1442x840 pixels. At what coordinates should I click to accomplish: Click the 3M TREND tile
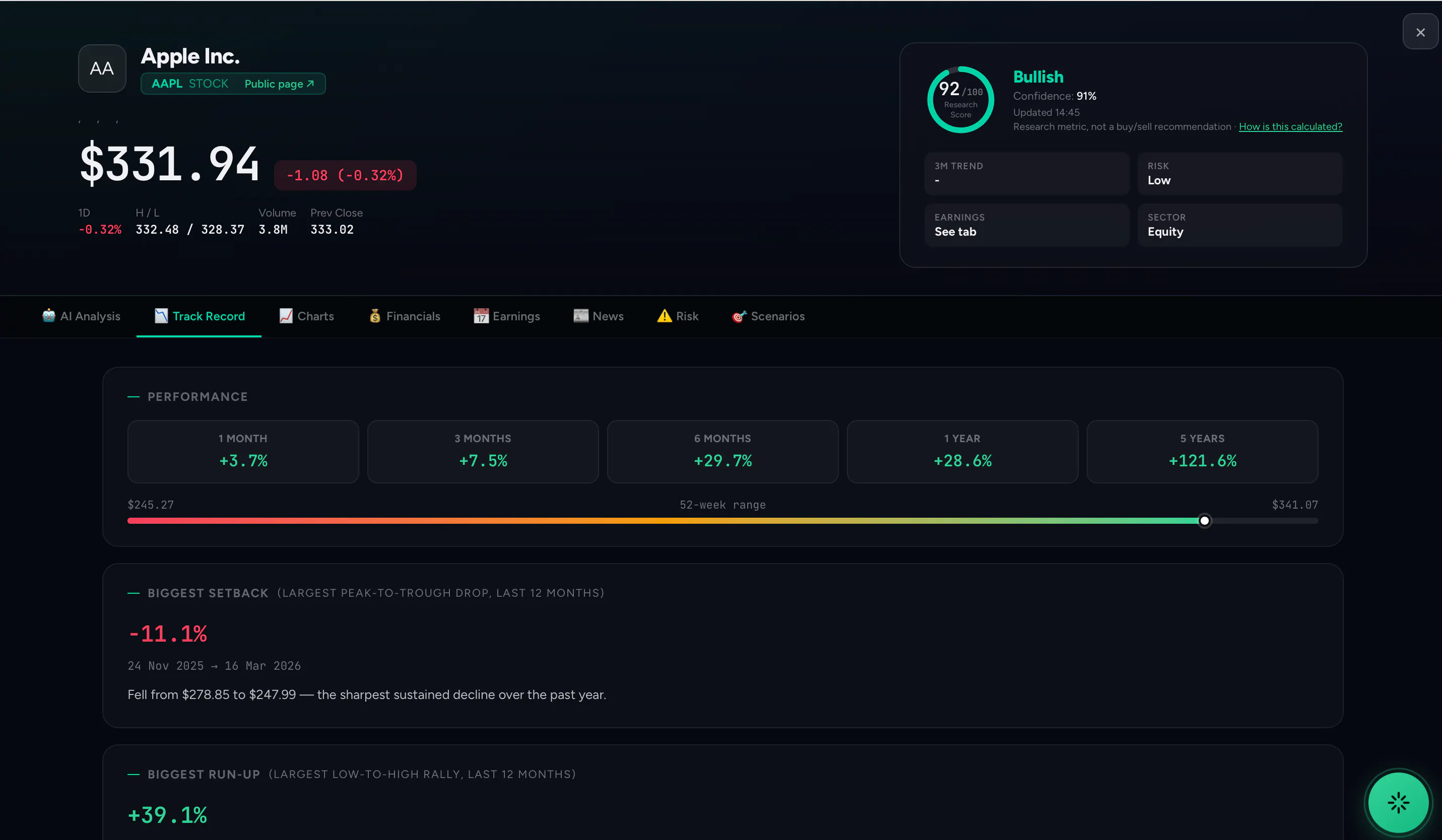(x=1026, y=173)
